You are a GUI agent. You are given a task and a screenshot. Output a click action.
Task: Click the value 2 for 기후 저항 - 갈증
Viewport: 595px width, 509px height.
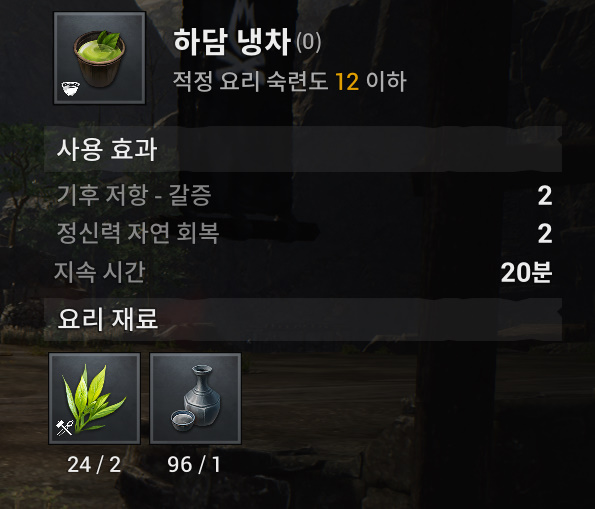[x=545, y=196]
